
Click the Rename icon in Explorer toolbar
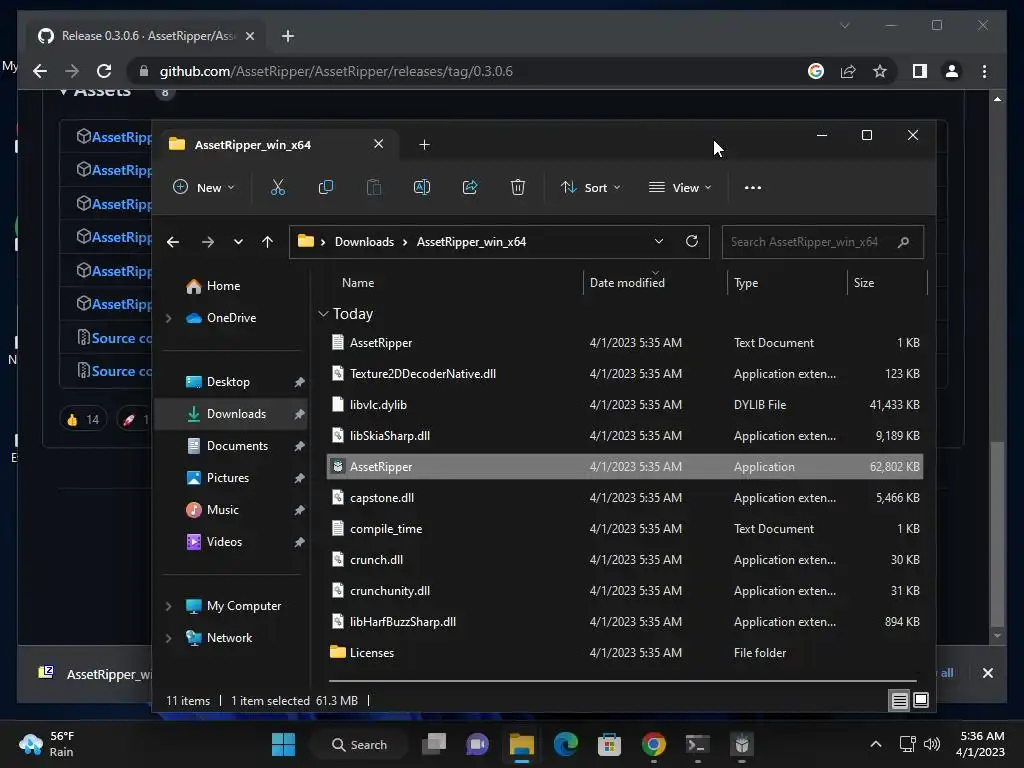[x=422, y=187]
